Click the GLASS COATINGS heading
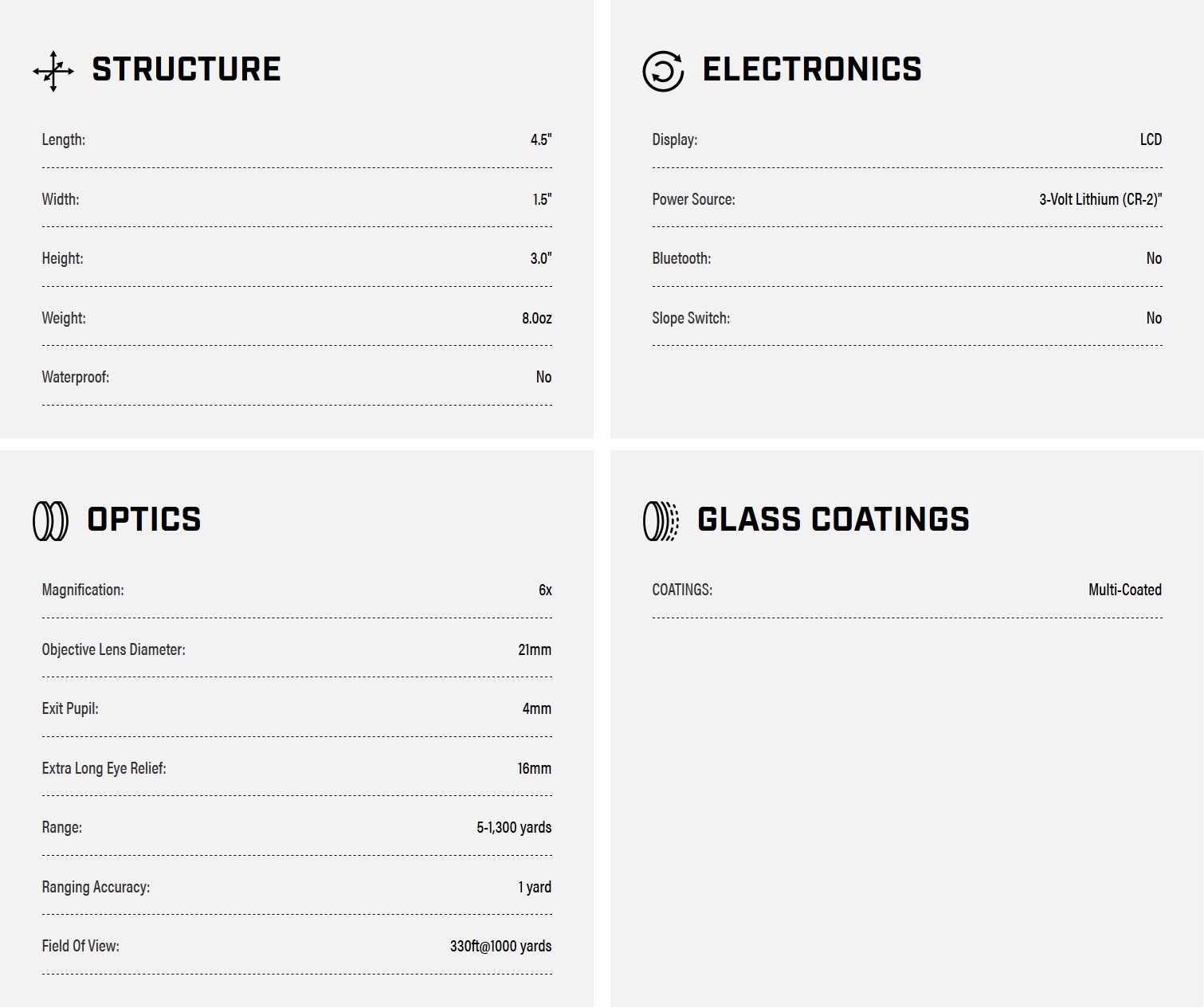Image resolution: width=1204 pixels, height=1008 pixels. point(833,520)
